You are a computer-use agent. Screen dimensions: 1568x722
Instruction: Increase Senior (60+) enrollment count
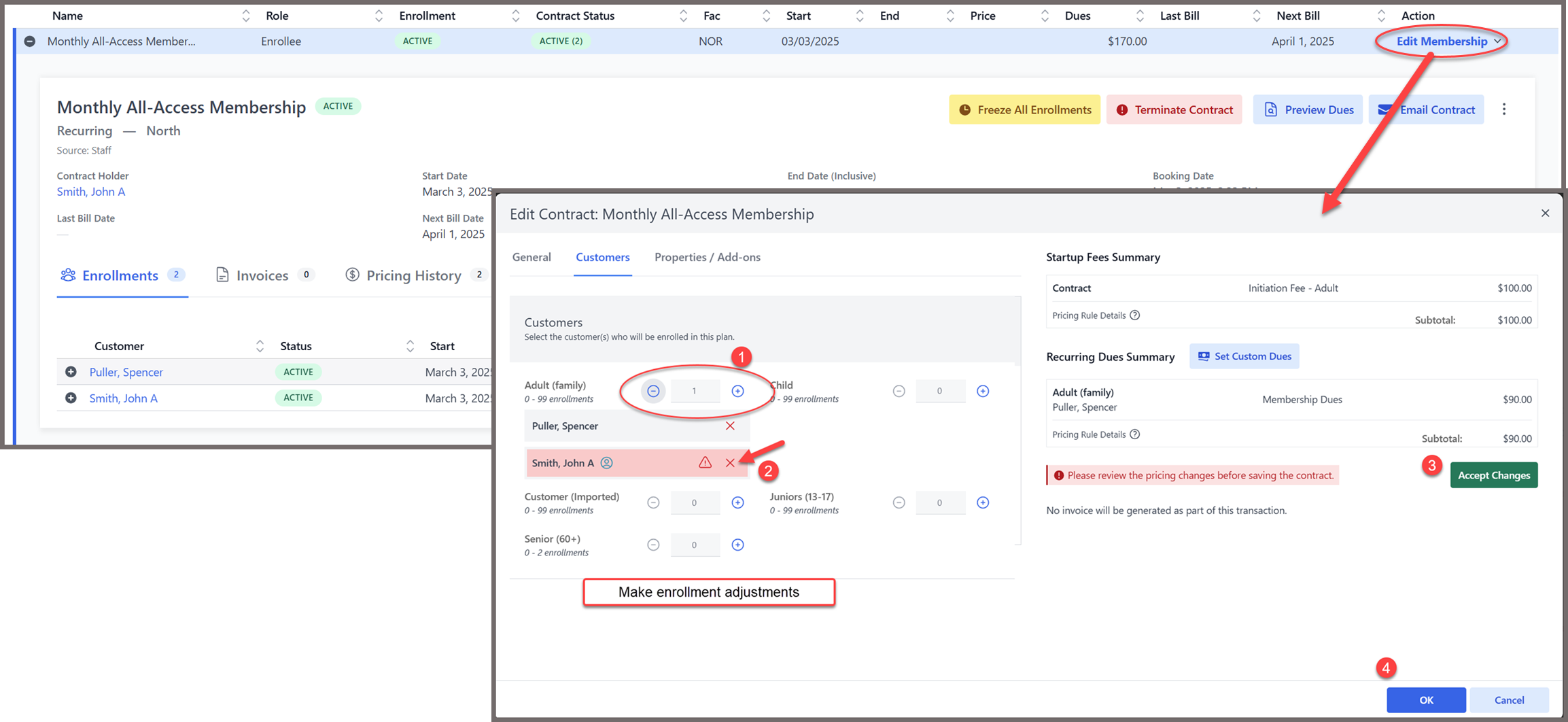pyautogui.click(x=737, y=545)
